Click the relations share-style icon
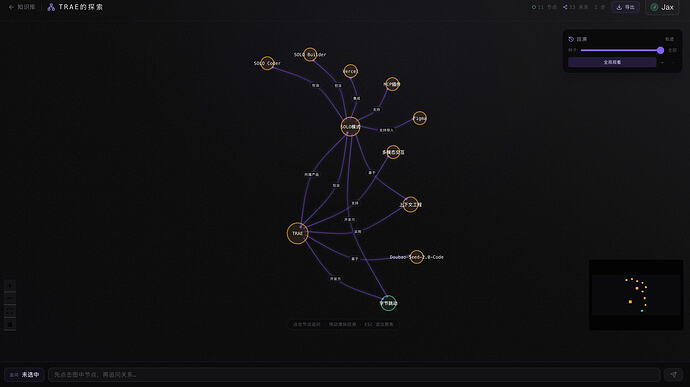The width and height of the screenshot is (690, 387). coord(565,7)
